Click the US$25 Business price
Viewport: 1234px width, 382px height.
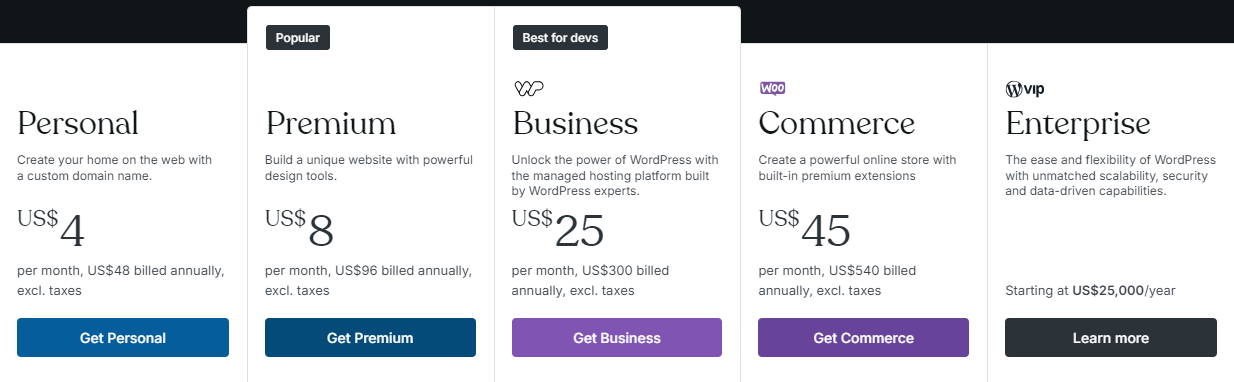tap(558, 229)
